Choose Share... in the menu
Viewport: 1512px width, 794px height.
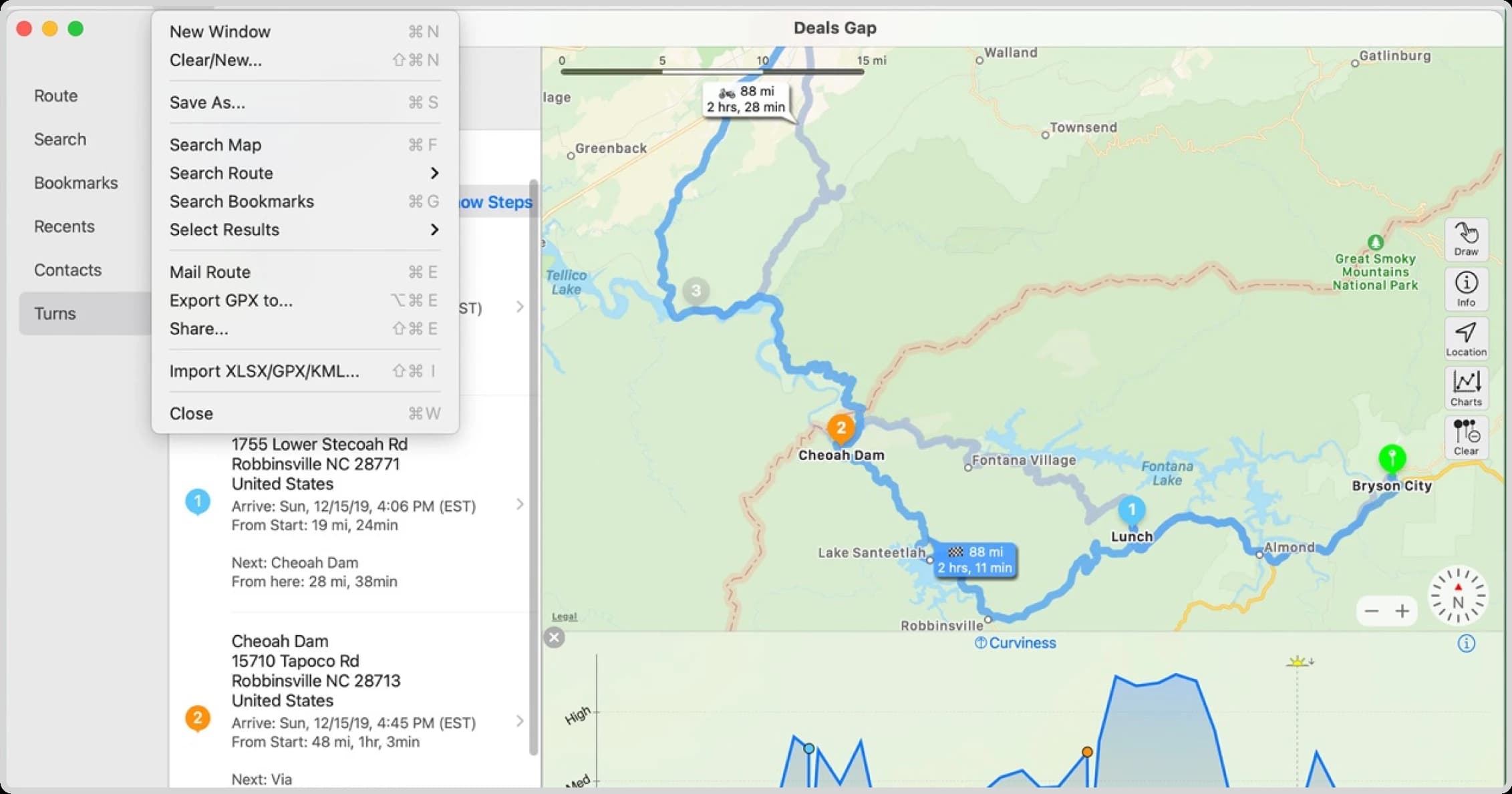(x=305, y=329)
